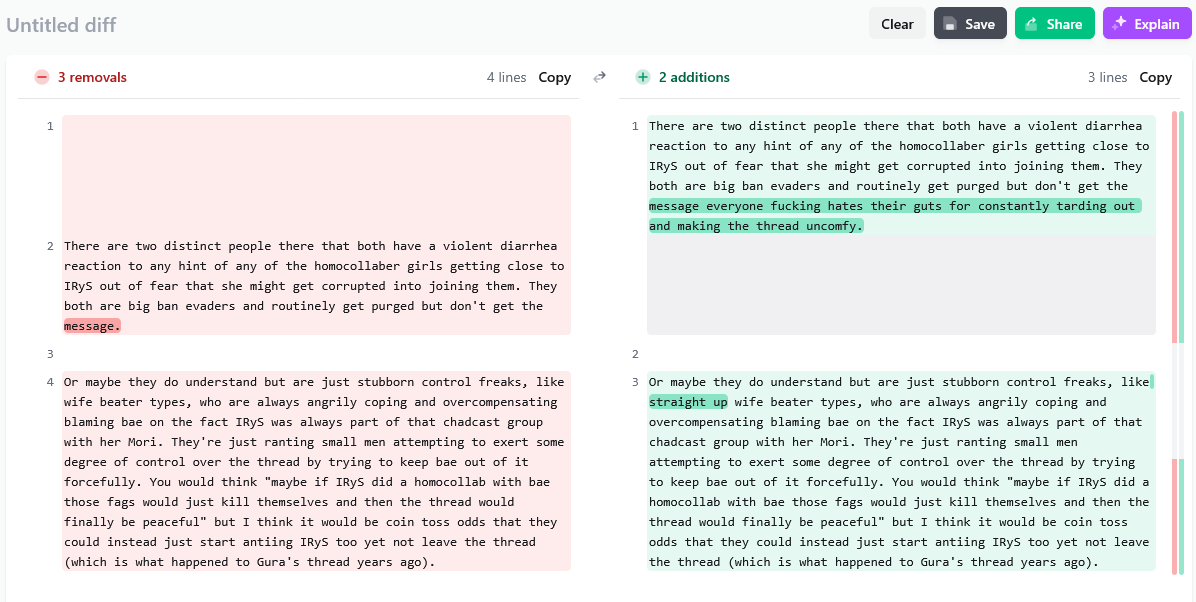This screenshot has width=1196, height=602.
Task: Click the red minus removals icon
Action: click(42, 77)
